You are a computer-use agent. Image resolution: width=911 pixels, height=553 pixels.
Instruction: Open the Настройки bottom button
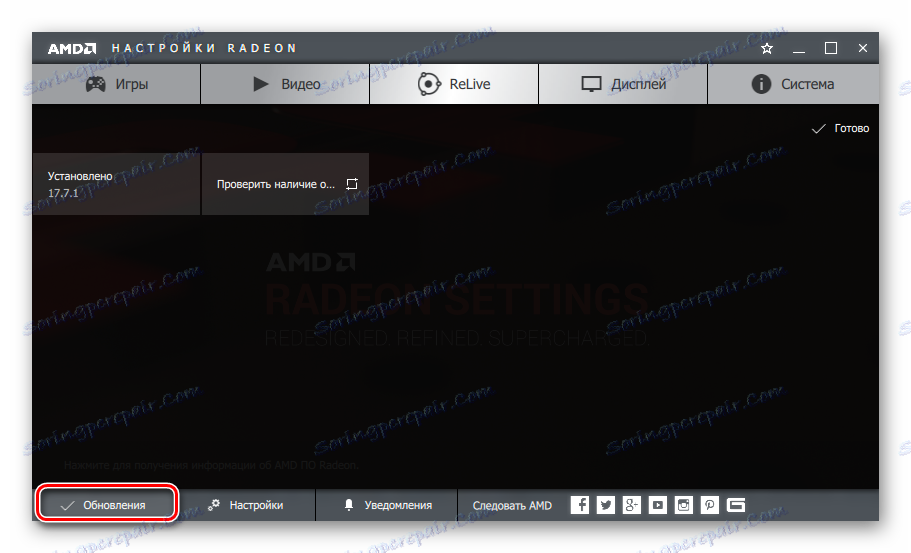pyautogui.click(x=246, y=505)
